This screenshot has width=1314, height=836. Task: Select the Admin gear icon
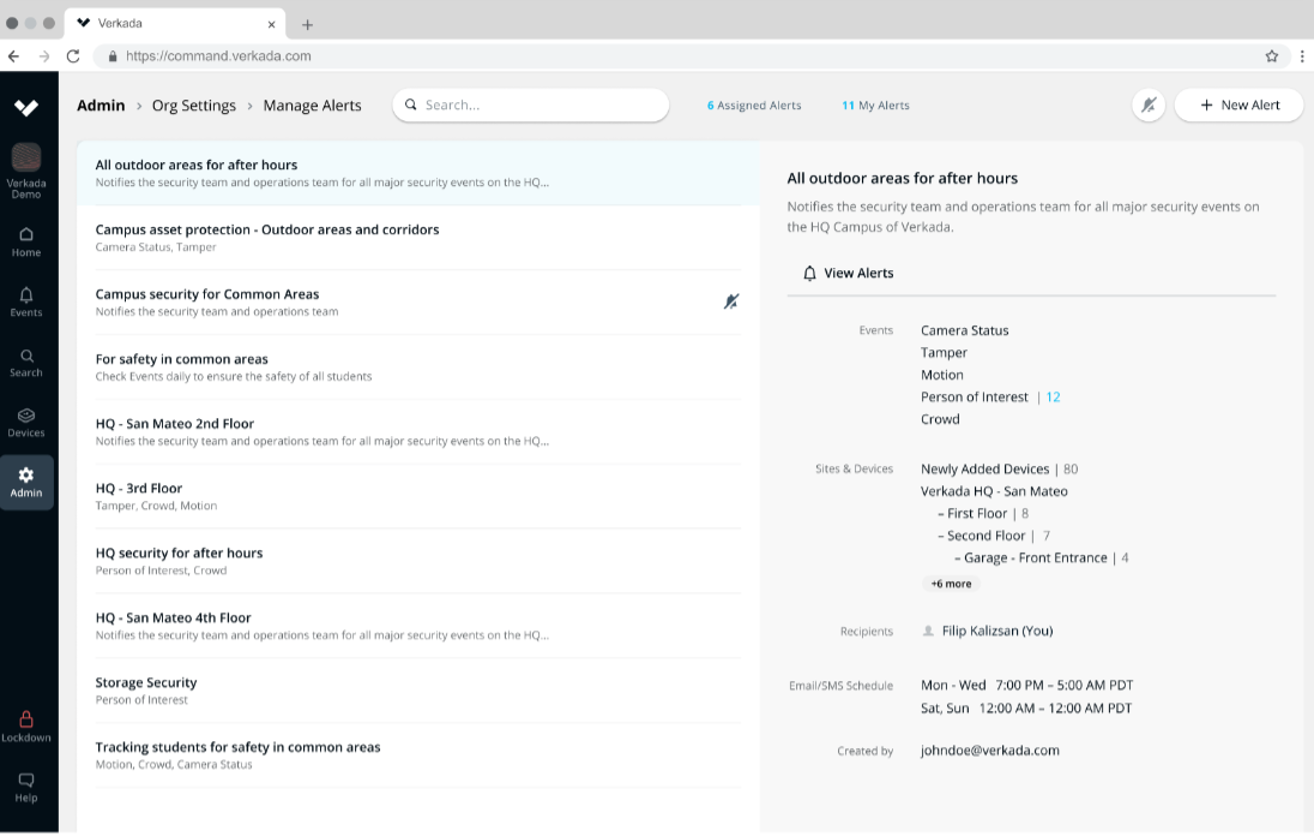tap(26, 480)
